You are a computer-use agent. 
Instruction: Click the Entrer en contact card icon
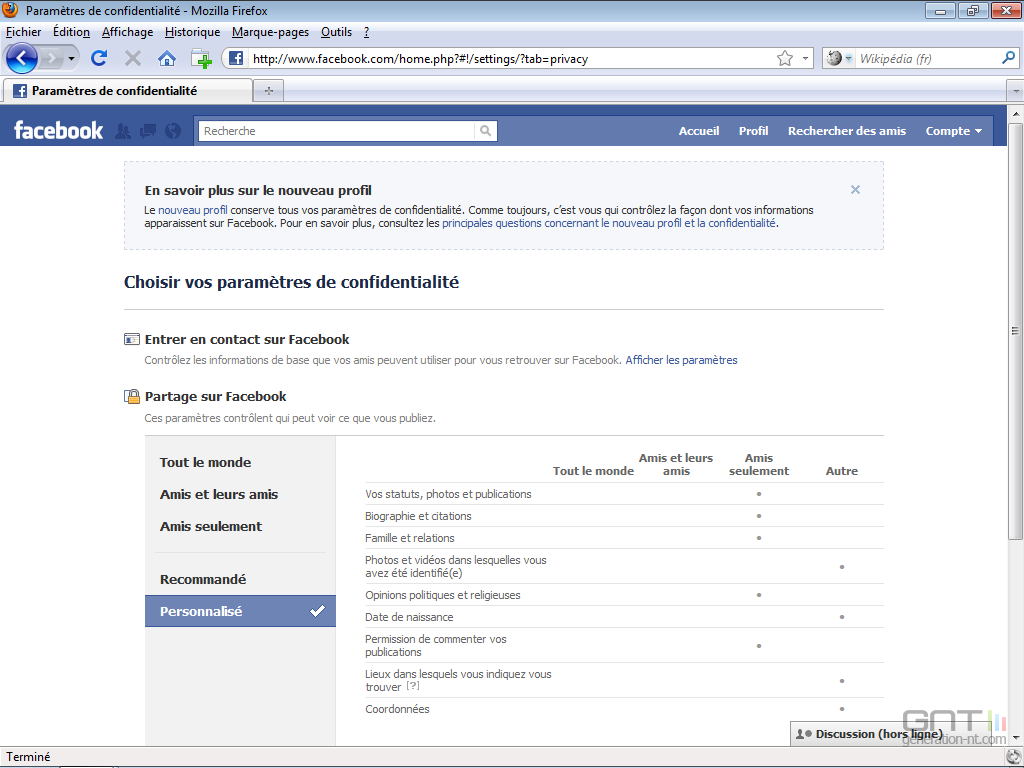pos(131,340)
